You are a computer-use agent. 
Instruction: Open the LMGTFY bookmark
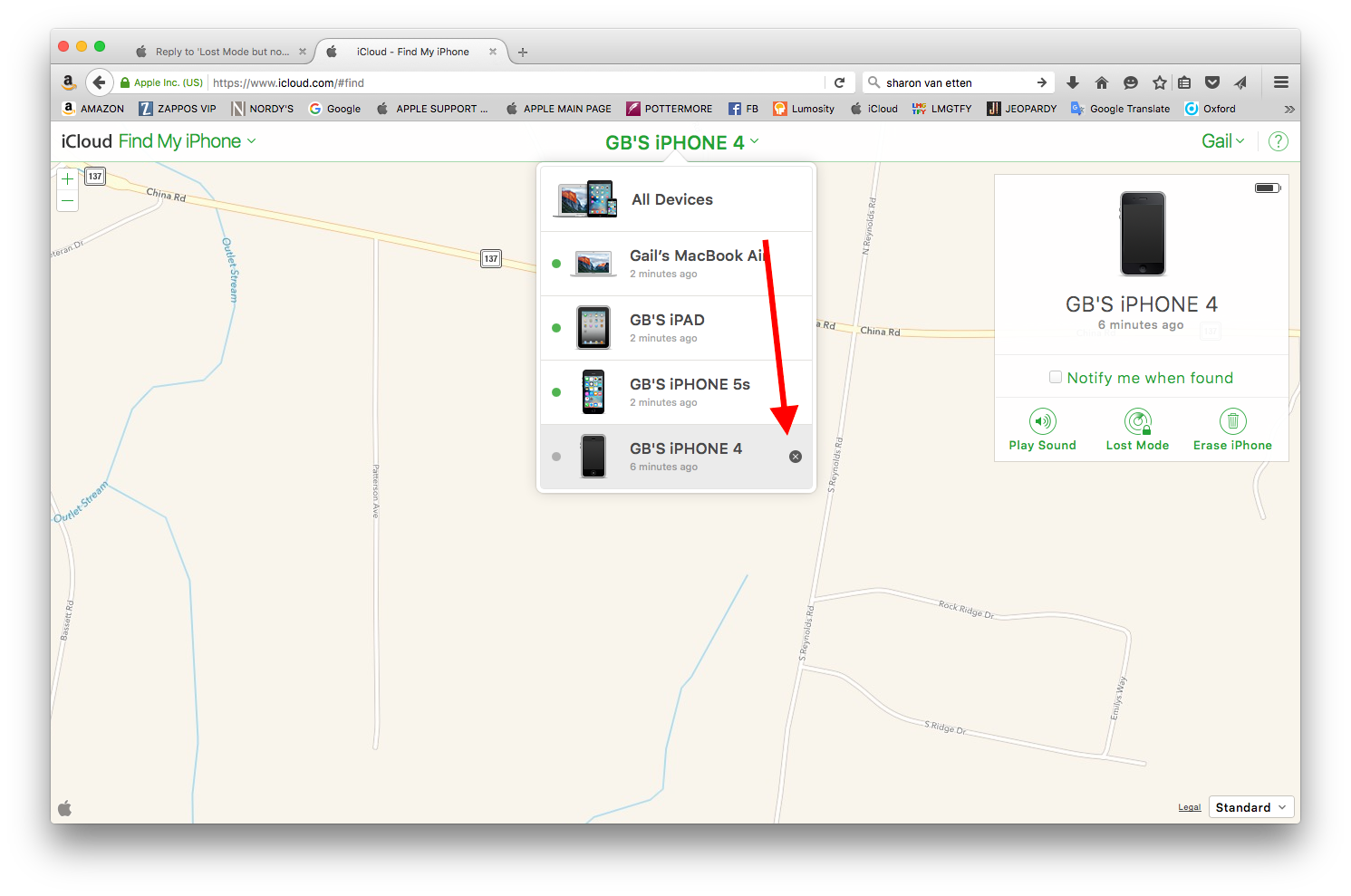click(942, 109)
